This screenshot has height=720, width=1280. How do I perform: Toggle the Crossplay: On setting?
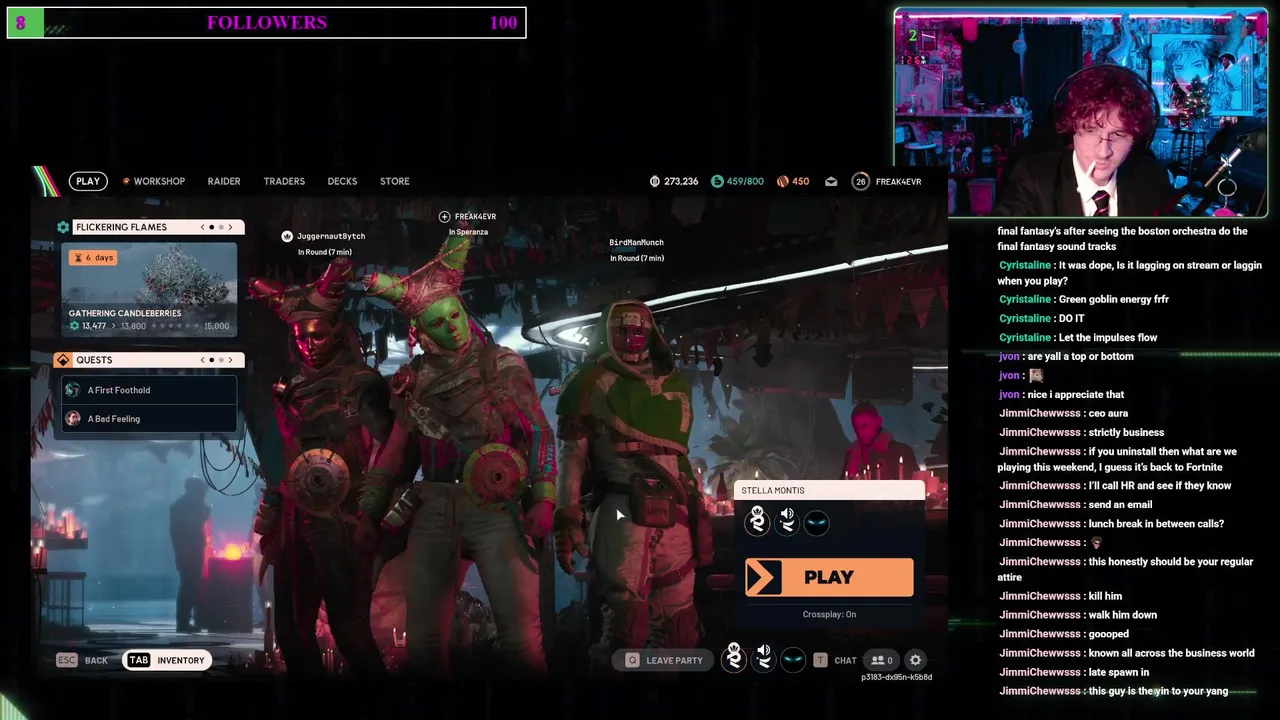coord(829,614)
